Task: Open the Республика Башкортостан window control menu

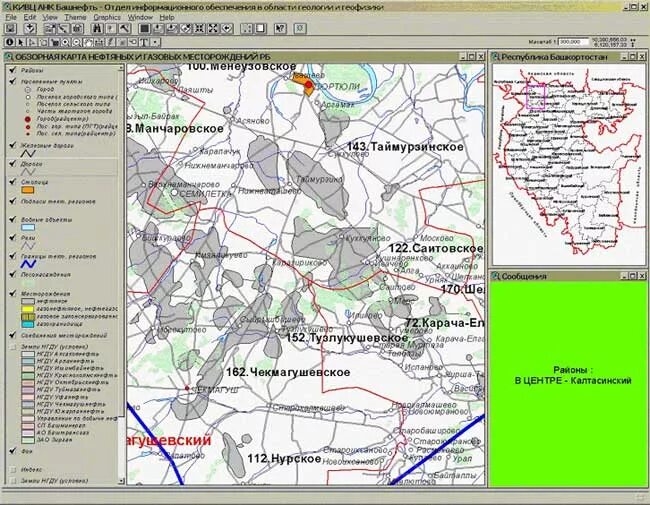Action: coord(495,57)
